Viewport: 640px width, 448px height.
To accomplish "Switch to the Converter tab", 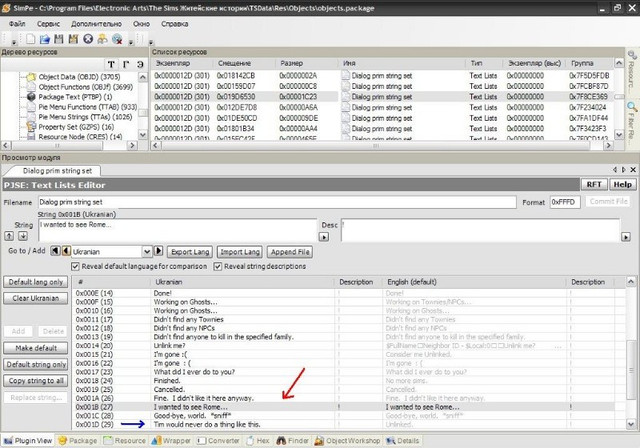I will pyautogui.click(x=218, y=441).
